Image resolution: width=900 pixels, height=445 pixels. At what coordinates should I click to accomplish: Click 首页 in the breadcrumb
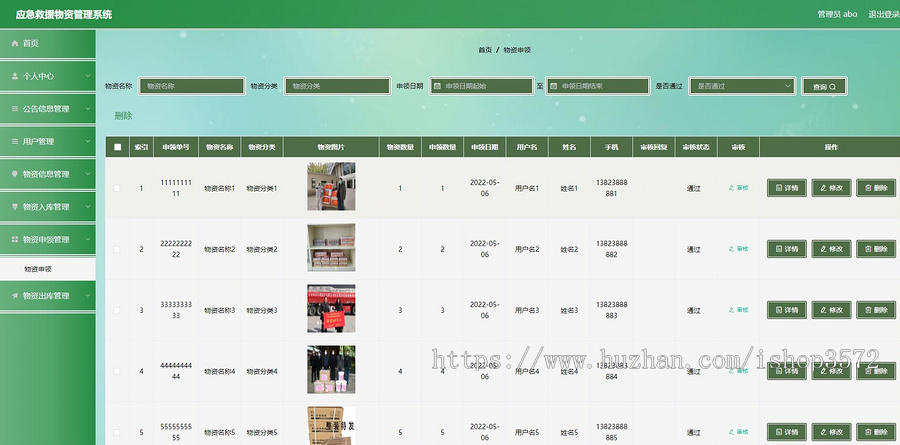(485, 50)
